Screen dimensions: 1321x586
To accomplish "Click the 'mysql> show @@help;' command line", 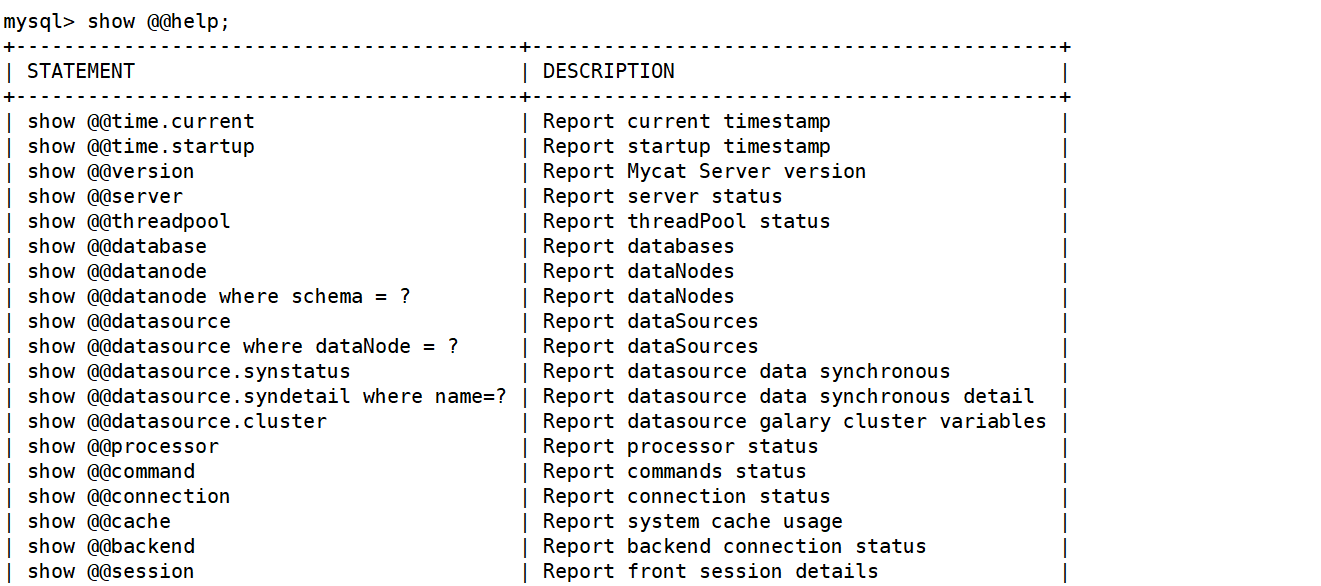I will click(116, 22).
